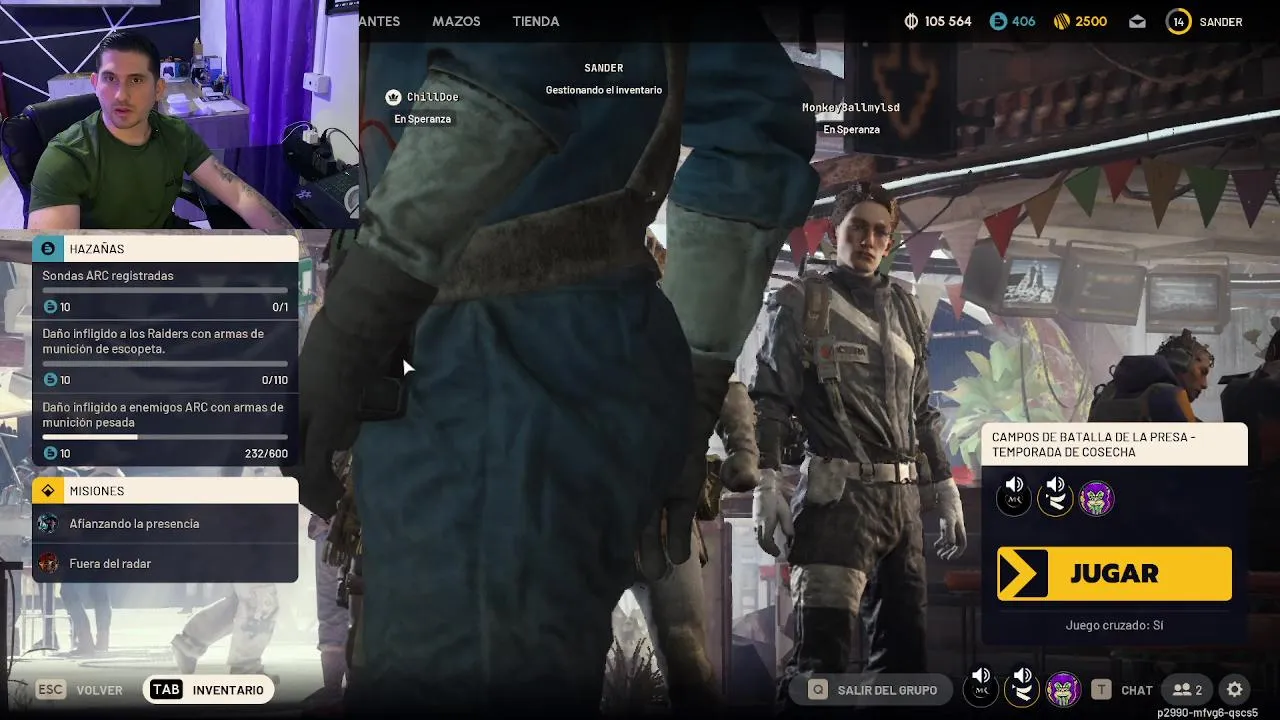Open the SANDER profile name in the top bar
The width and height of the screenshot is (1280, 720).
tap(1221, 22)
